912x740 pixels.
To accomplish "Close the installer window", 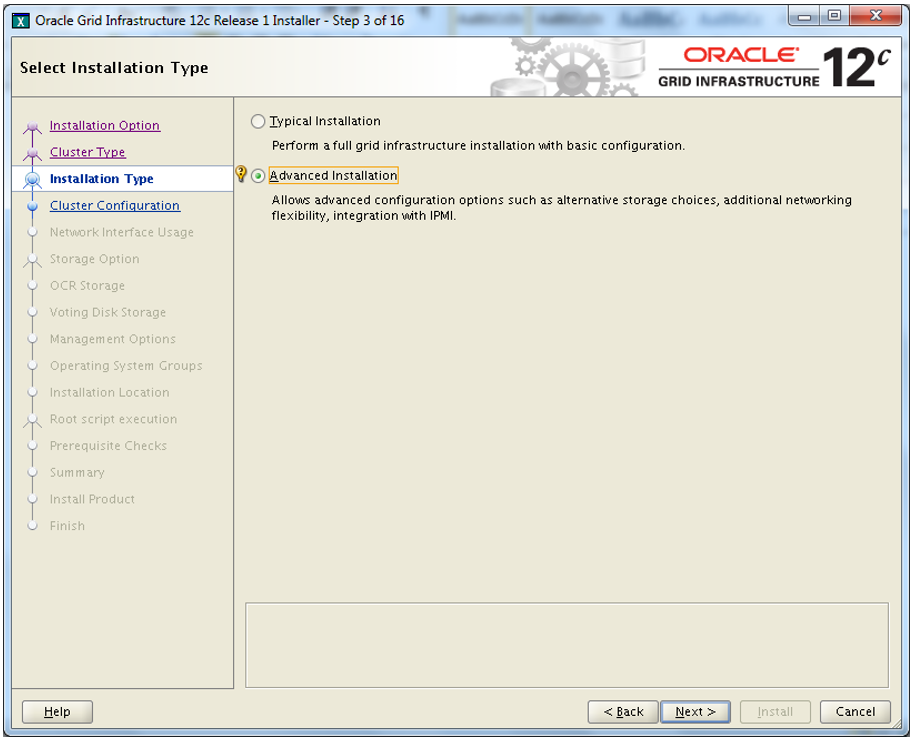I will 876,17.
